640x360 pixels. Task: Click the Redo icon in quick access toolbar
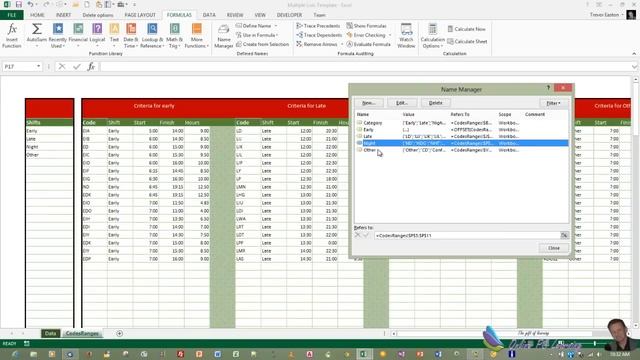point(46,4)
